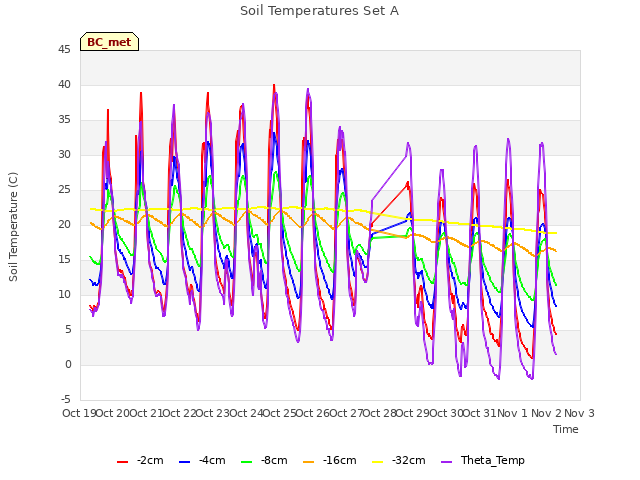This screenshot has height=480, width=640.
Task: Click the green -8cm legend color marker
Action: 247,462
